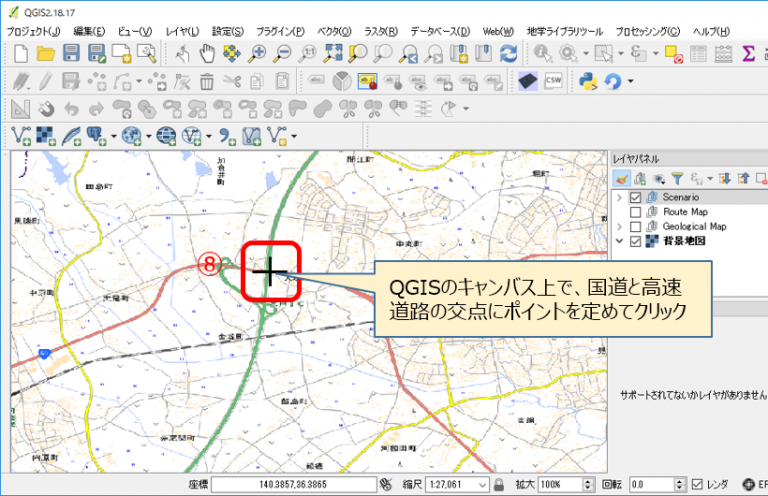The image size is (768, 496).
Task: Click the Add Raster Layer icon
Action: point(46,136)
